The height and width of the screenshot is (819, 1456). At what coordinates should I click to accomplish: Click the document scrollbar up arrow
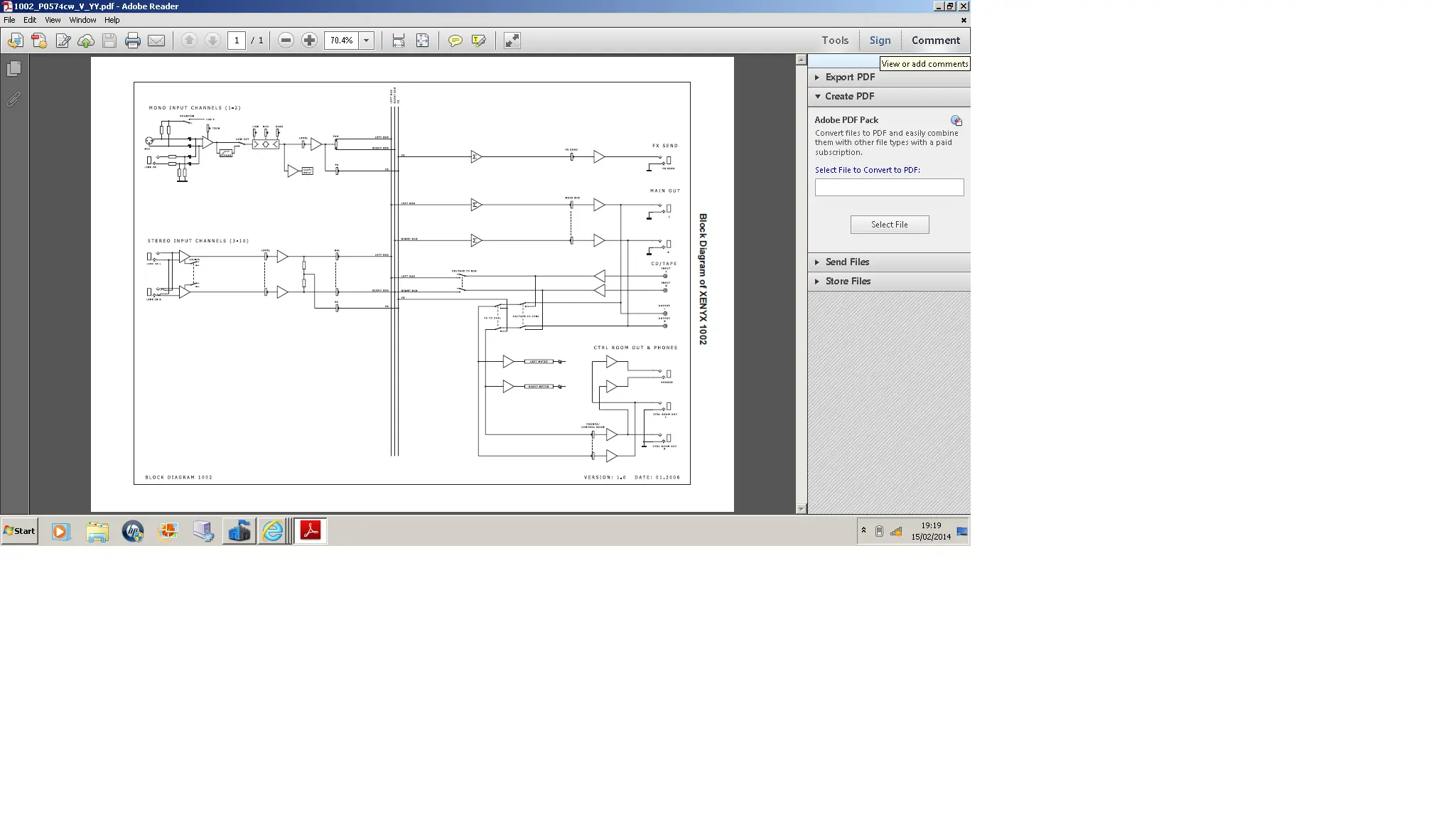point(801,60)
